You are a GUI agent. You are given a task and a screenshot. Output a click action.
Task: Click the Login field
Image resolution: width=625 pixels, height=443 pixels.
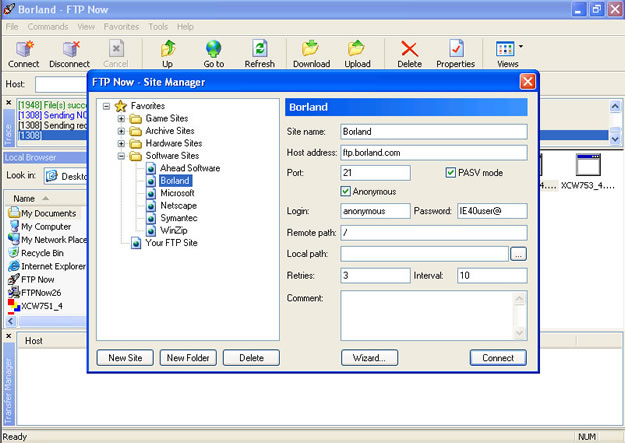pyautogui.click(x=375, y=211)
